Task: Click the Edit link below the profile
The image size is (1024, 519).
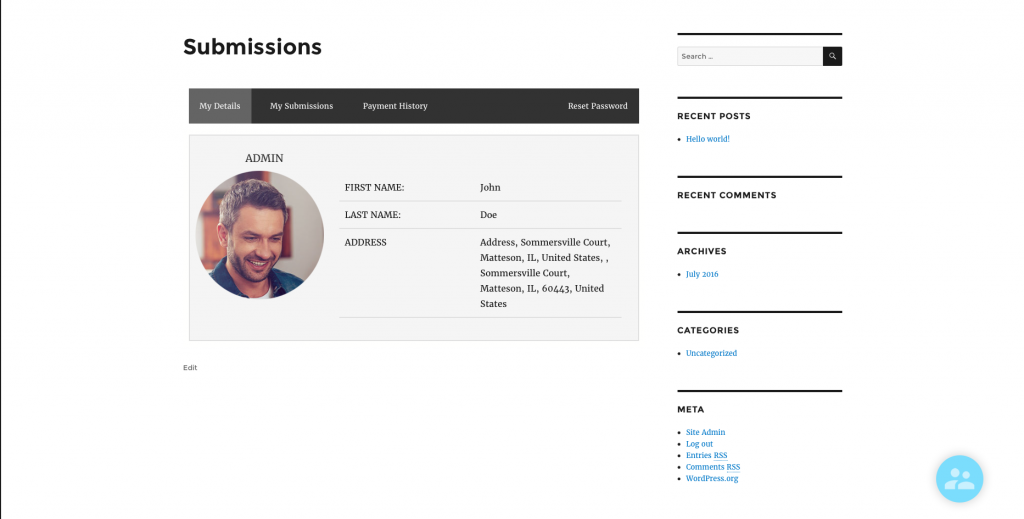Action: pos(190,368)
